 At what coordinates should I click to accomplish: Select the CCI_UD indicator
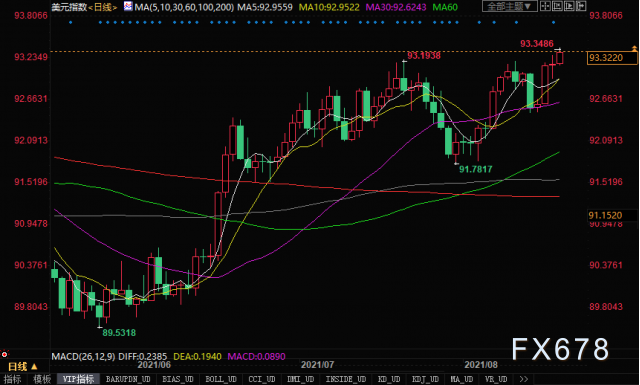pyautogui.click(x=261, y=379)
